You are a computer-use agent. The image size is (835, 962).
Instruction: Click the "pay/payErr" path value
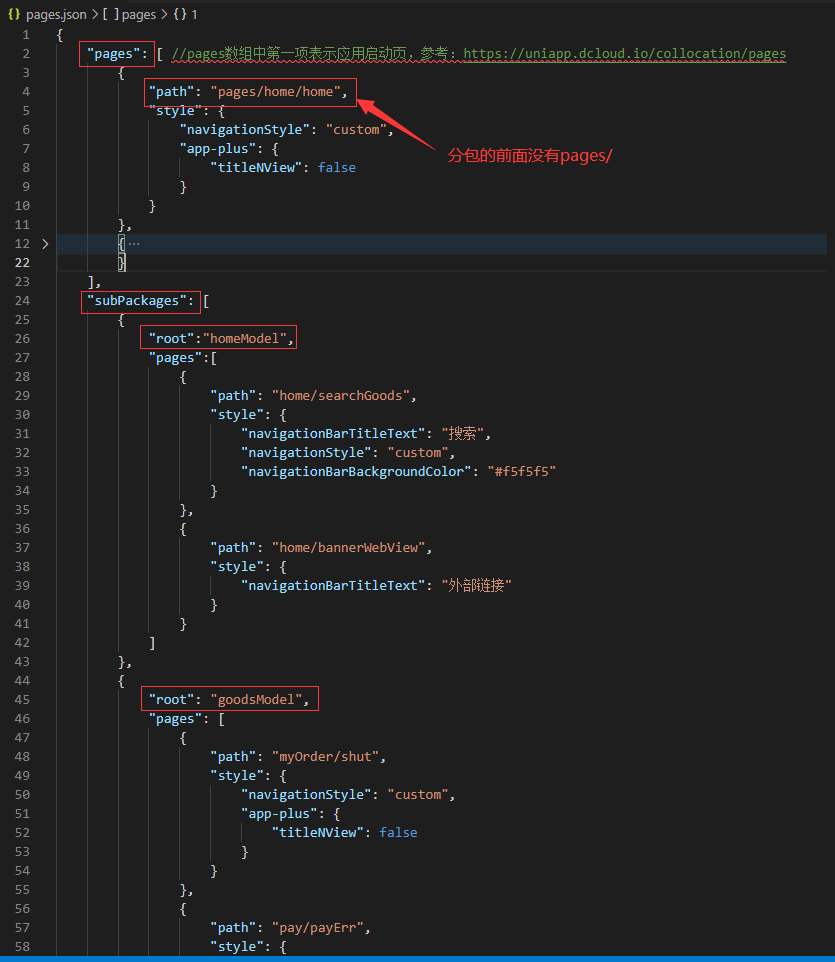(318, 928)
